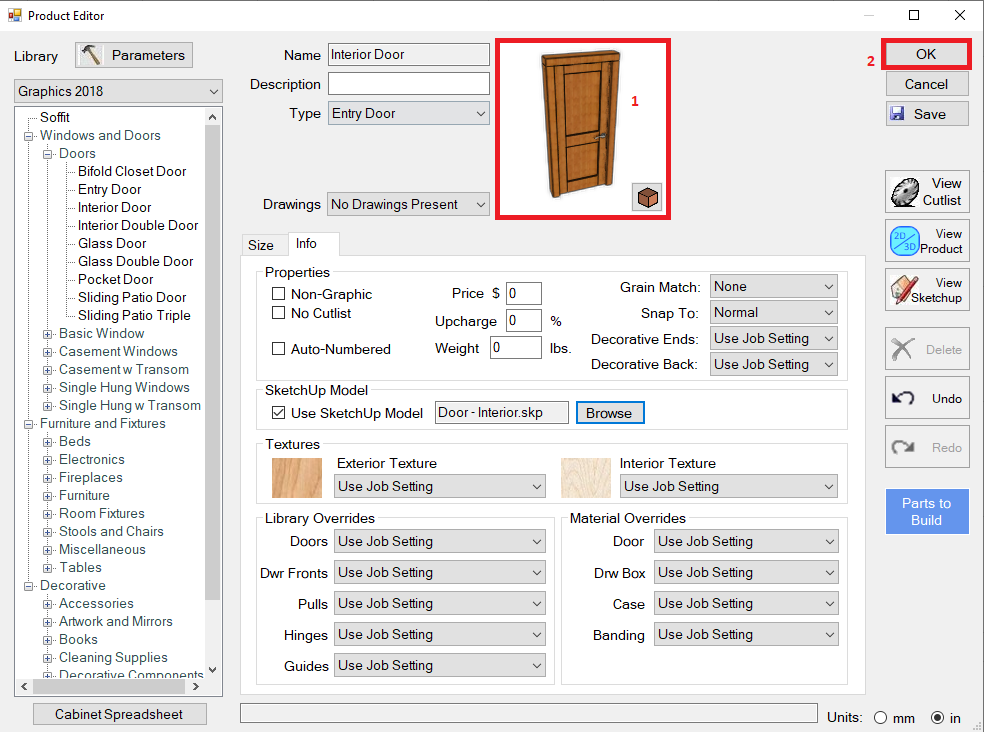Click the Product Editor title bar icon
Screen dimensions: 984x732
tap(14, 15)
